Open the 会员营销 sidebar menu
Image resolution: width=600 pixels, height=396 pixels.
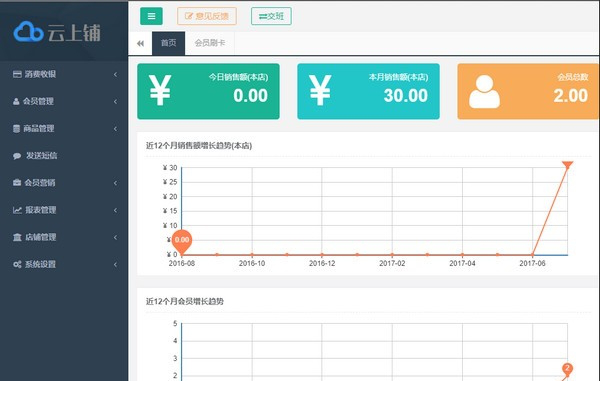[x=64, y=183]
